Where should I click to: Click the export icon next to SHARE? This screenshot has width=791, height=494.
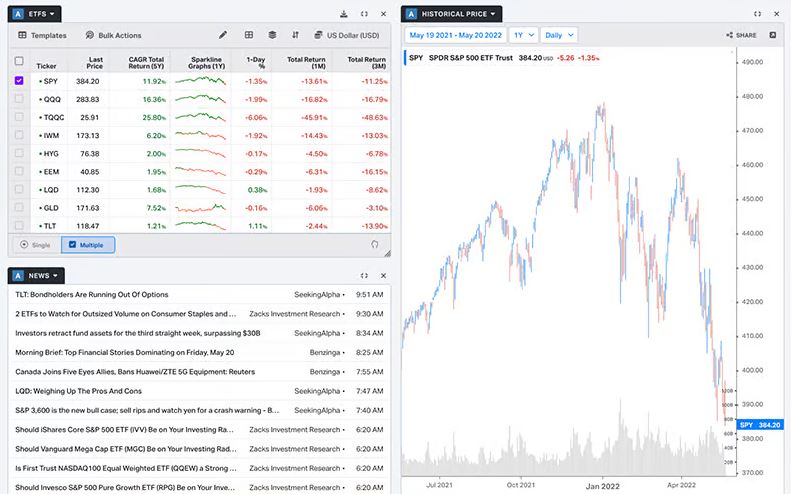pyautogui.click(x=773, y=35)
